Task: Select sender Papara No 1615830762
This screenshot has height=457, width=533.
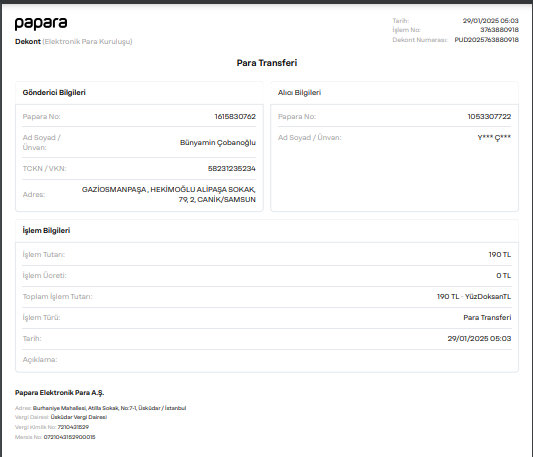Action: pyautogui.click(x=235, y=117)
